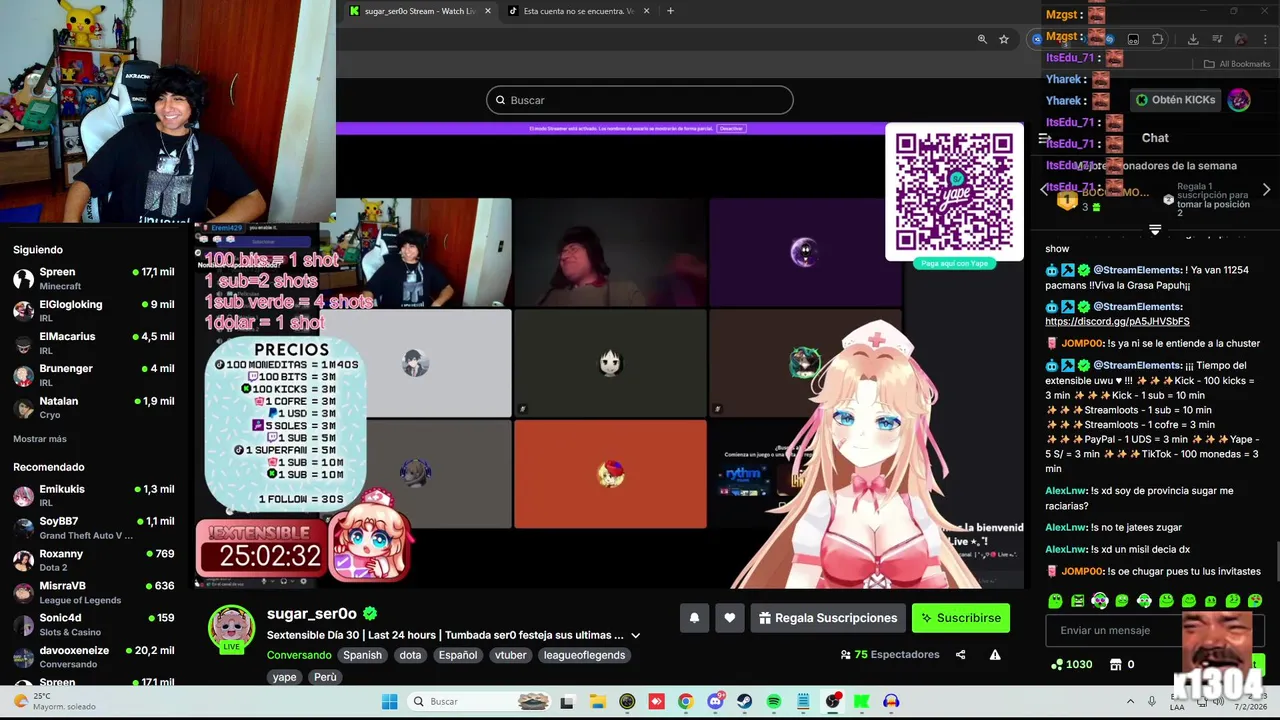The height and width of the screenshot is (720, 1280).
Task: Focus the Windows taskbar Buscar search box
Action: [x=480, y=701]
